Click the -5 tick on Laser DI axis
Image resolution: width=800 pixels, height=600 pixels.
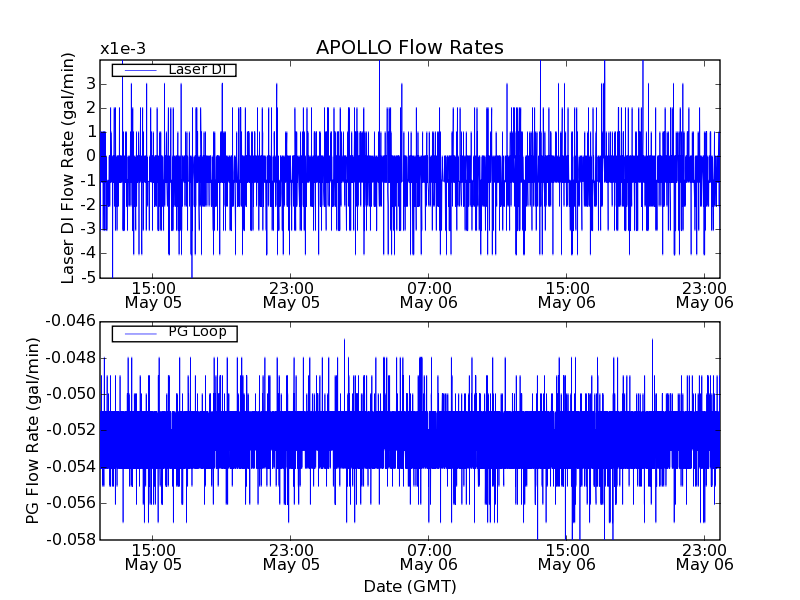tap(84, 278)
